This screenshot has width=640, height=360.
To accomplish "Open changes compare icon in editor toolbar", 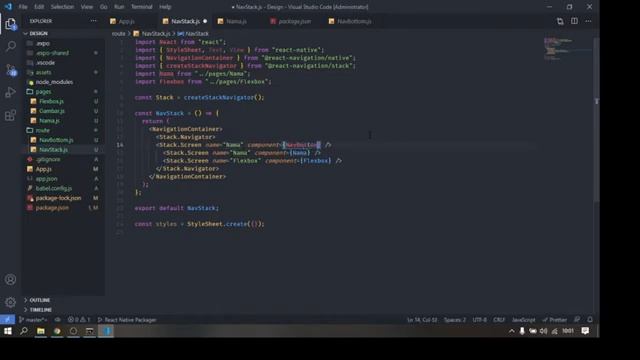I will (560, 21).
